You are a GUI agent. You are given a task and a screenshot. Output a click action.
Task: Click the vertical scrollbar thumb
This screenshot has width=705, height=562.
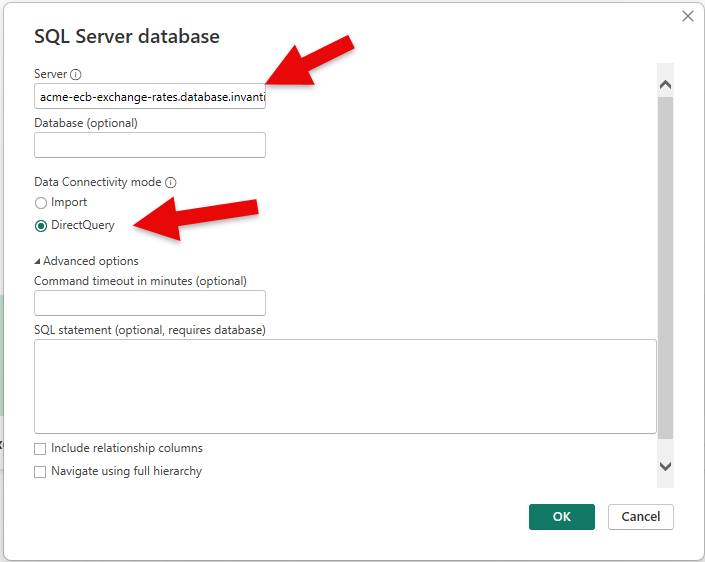tap(666, 270)
